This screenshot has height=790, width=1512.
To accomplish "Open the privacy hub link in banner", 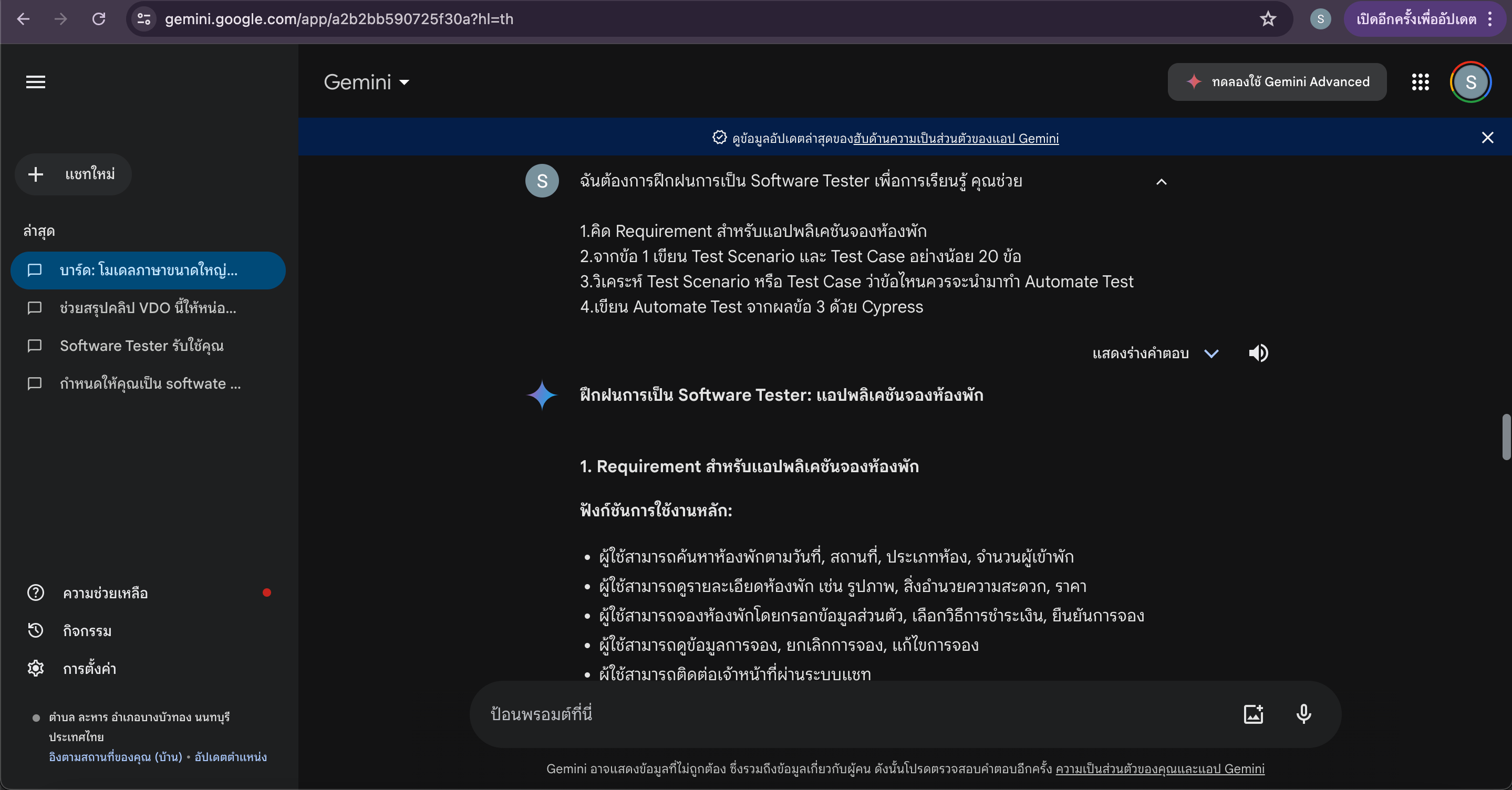I will (x=956, y=138).
